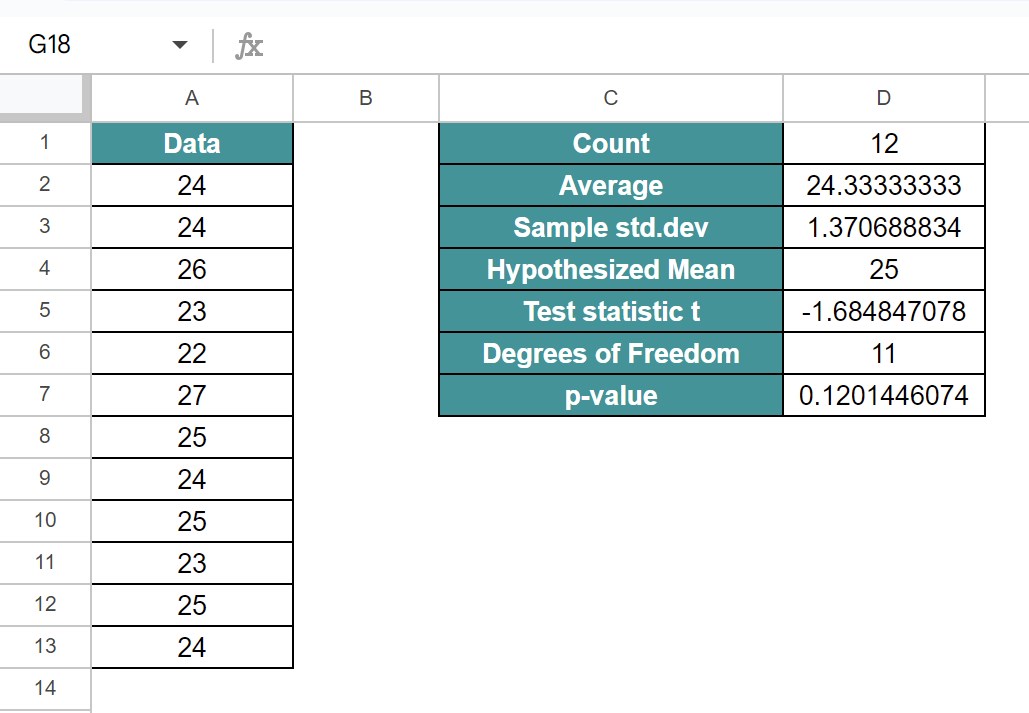Screen dimensions: 1029x713
Task: Select row 11 header
Action: 45,563
